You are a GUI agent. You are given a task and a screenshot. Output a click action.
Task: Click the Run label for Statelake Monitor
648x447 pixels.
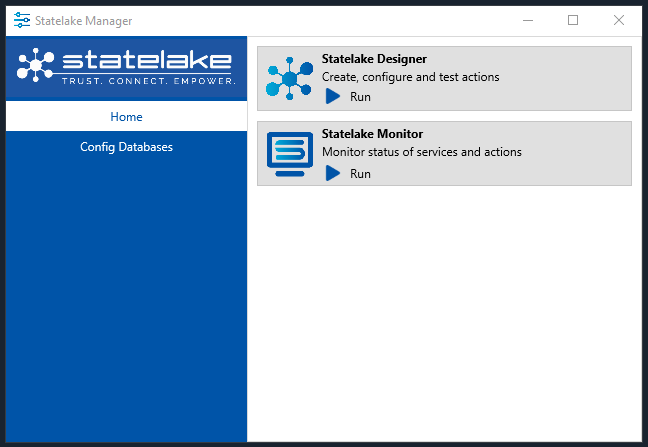pyautogui.click(x=360, y=174)
